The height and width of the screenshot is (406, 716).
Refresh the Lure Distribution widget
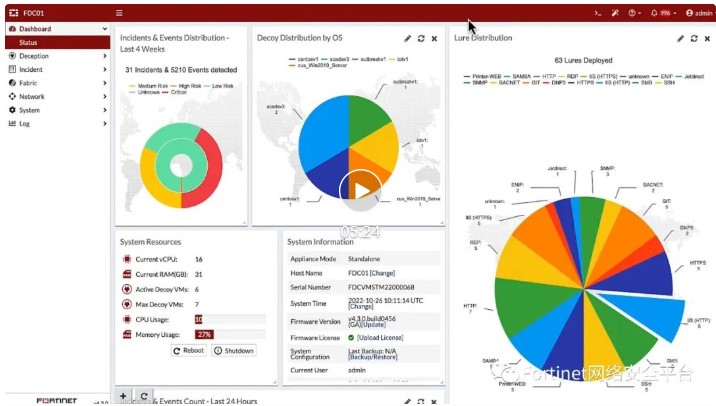pos(694,38)
